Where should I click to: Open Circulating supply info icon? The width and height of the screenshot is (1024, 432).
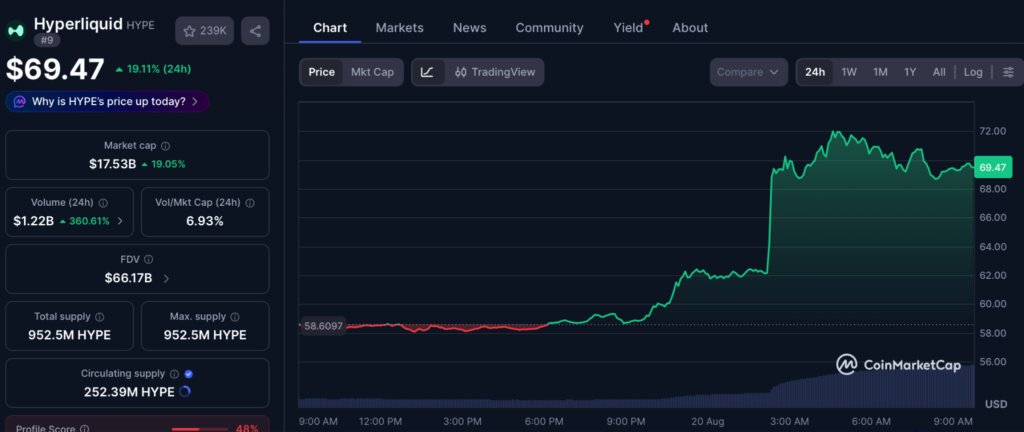174,374
